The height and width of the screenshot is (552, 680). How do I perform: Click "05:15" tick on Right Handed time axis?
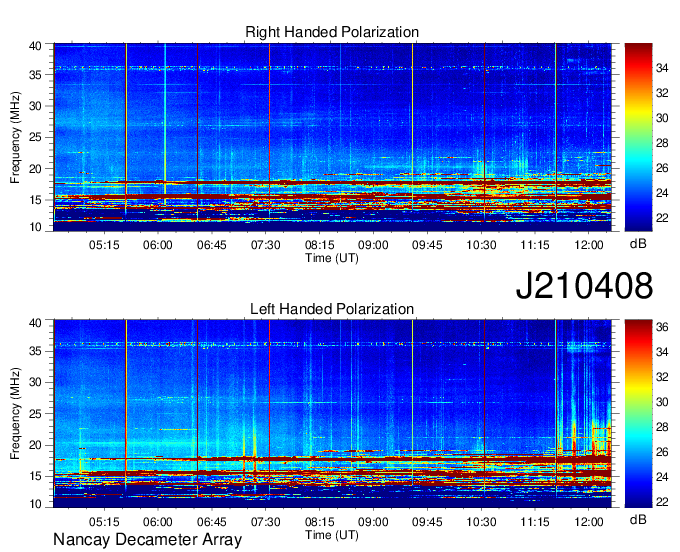[104, 245]
